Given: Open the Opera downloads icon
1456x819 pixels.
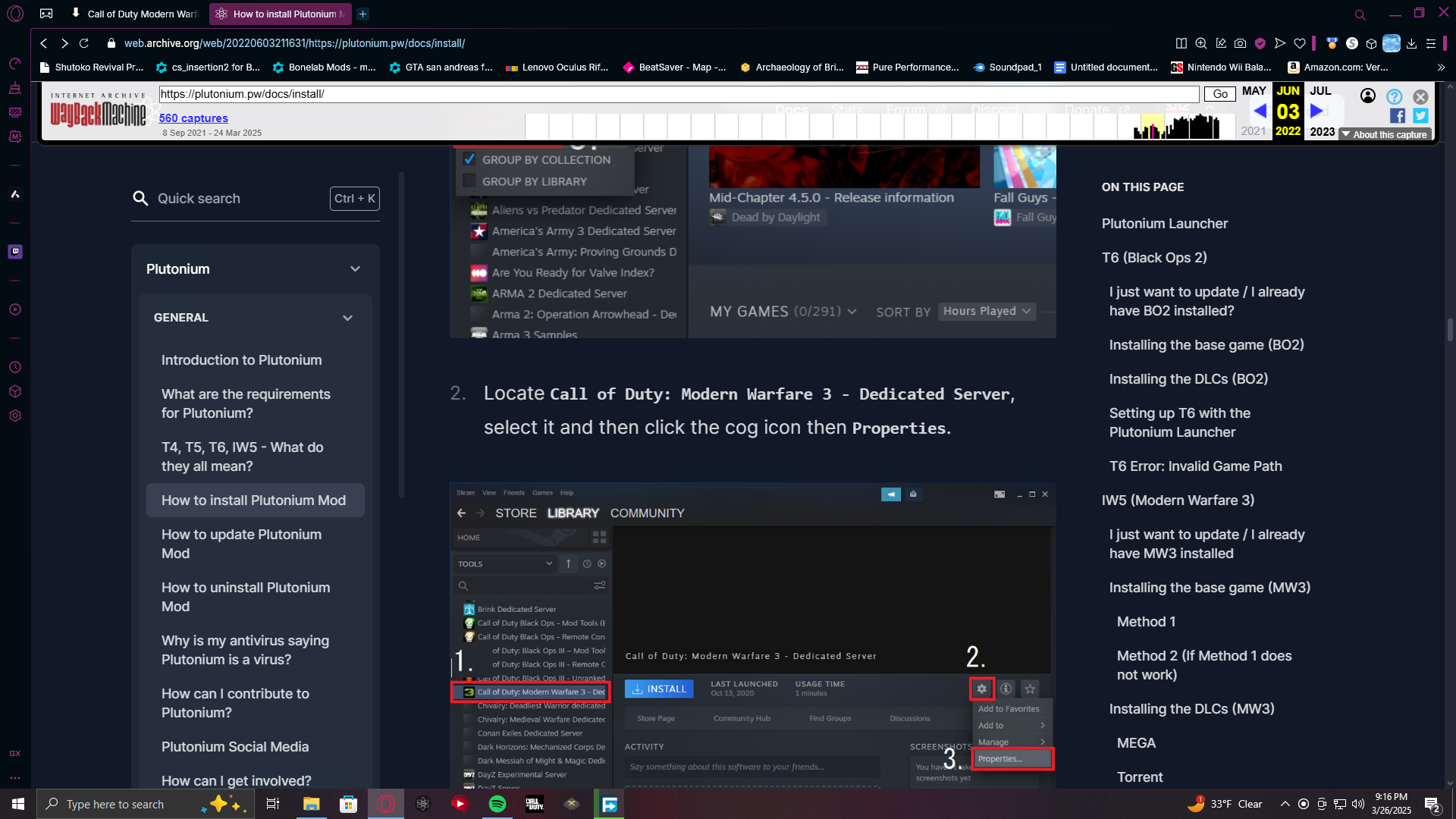Looking at the screenshot, I should (1411, 43).
